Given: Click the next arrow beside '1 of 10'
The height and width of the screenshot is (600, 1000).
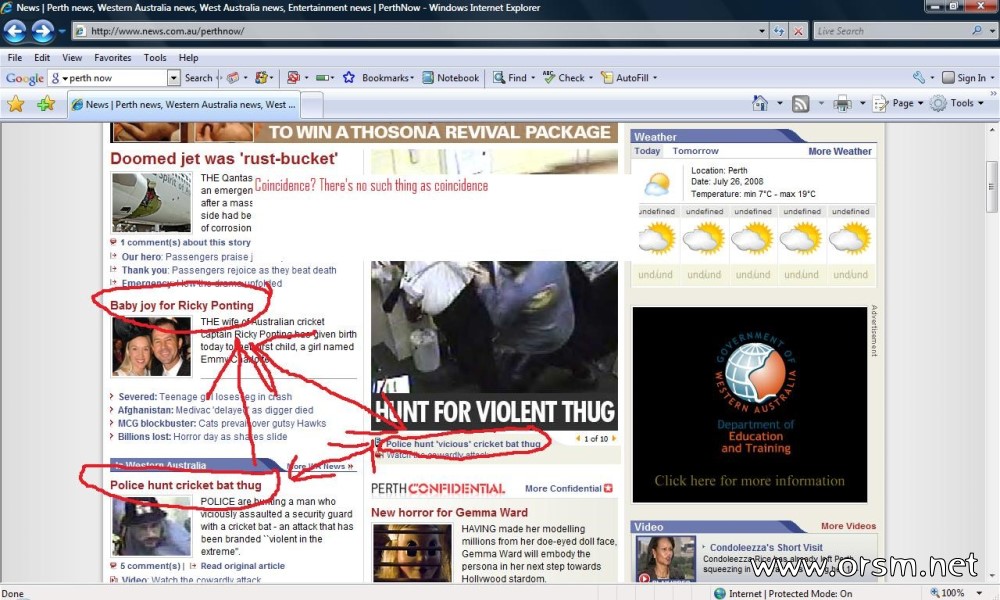Looking at the screenshot, I should tap(614, 439).
